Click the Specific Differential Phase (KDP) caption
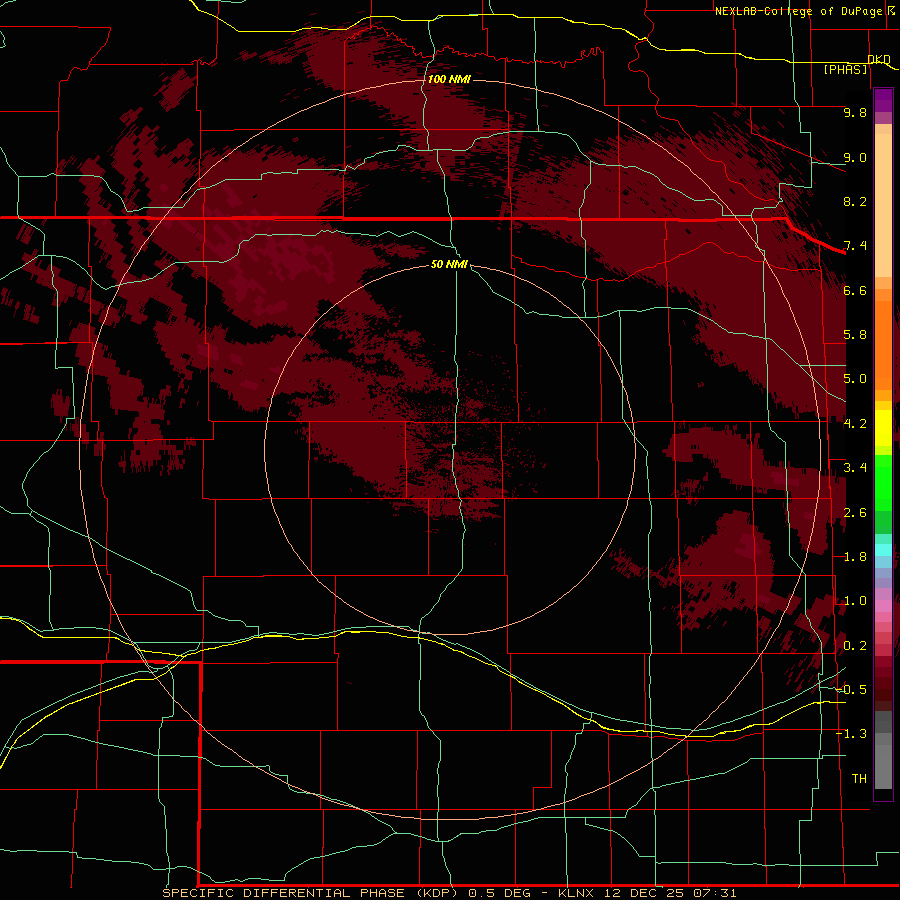The height and width of the screenshot is (900, 900). (311, 893)
